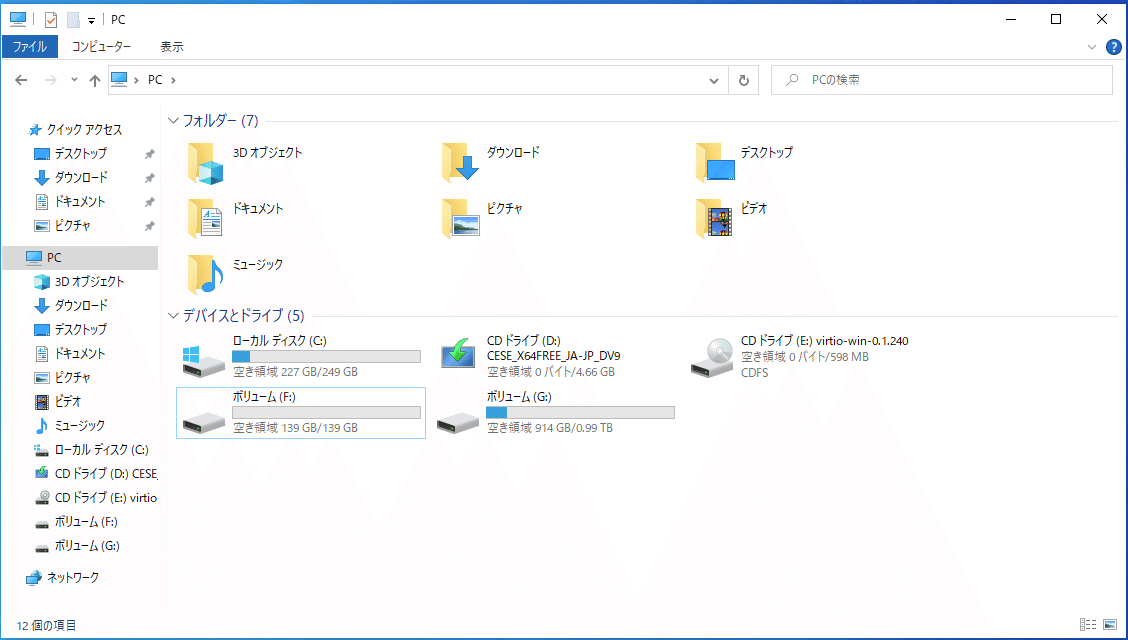Click the Properties icon in quick access toolbar
Image resolution: width=1128 pixels, height=640 pixels.
point(50,19)
